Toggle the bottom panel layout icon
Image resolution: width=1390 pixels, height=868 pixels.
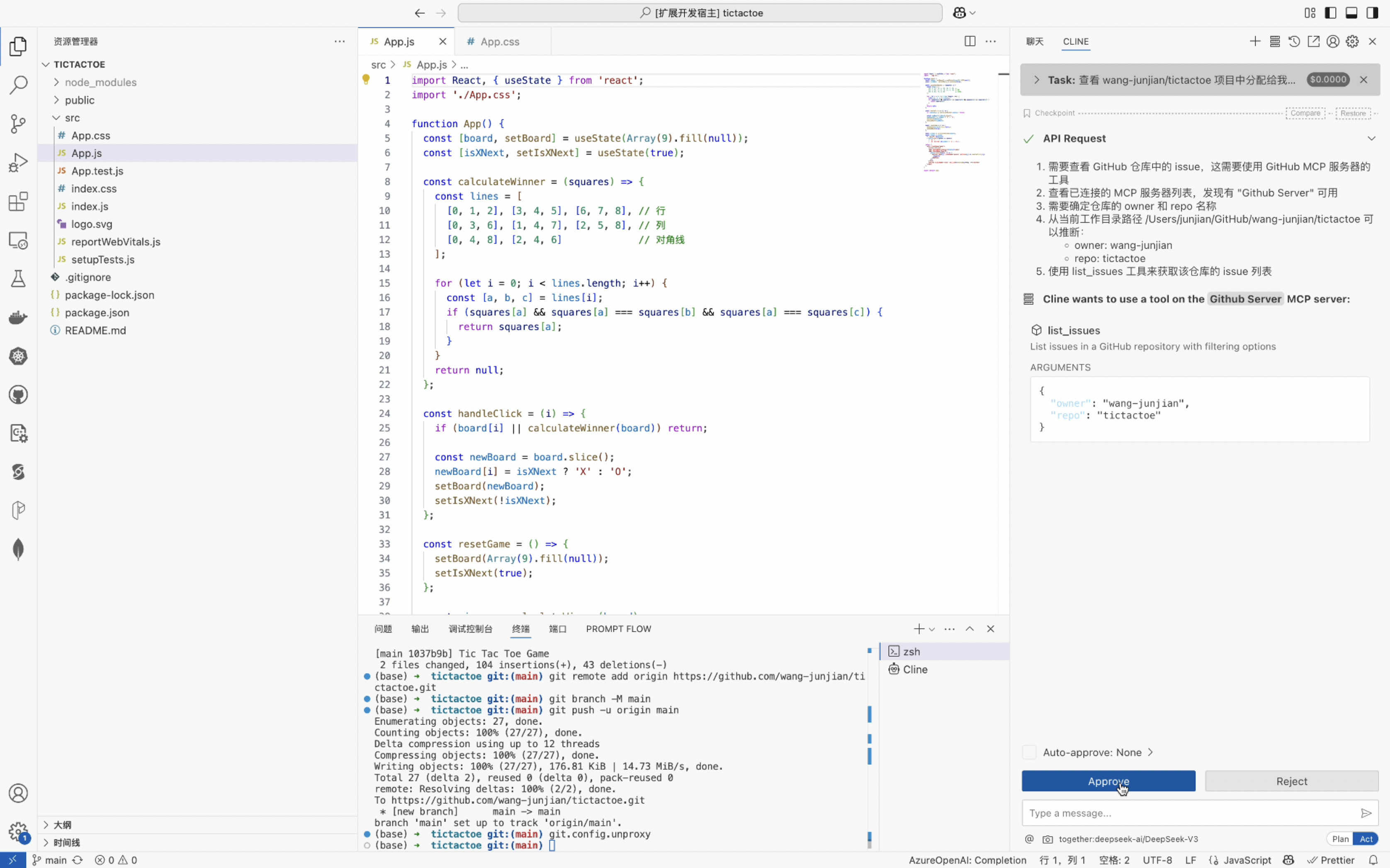coord(1351,12)
